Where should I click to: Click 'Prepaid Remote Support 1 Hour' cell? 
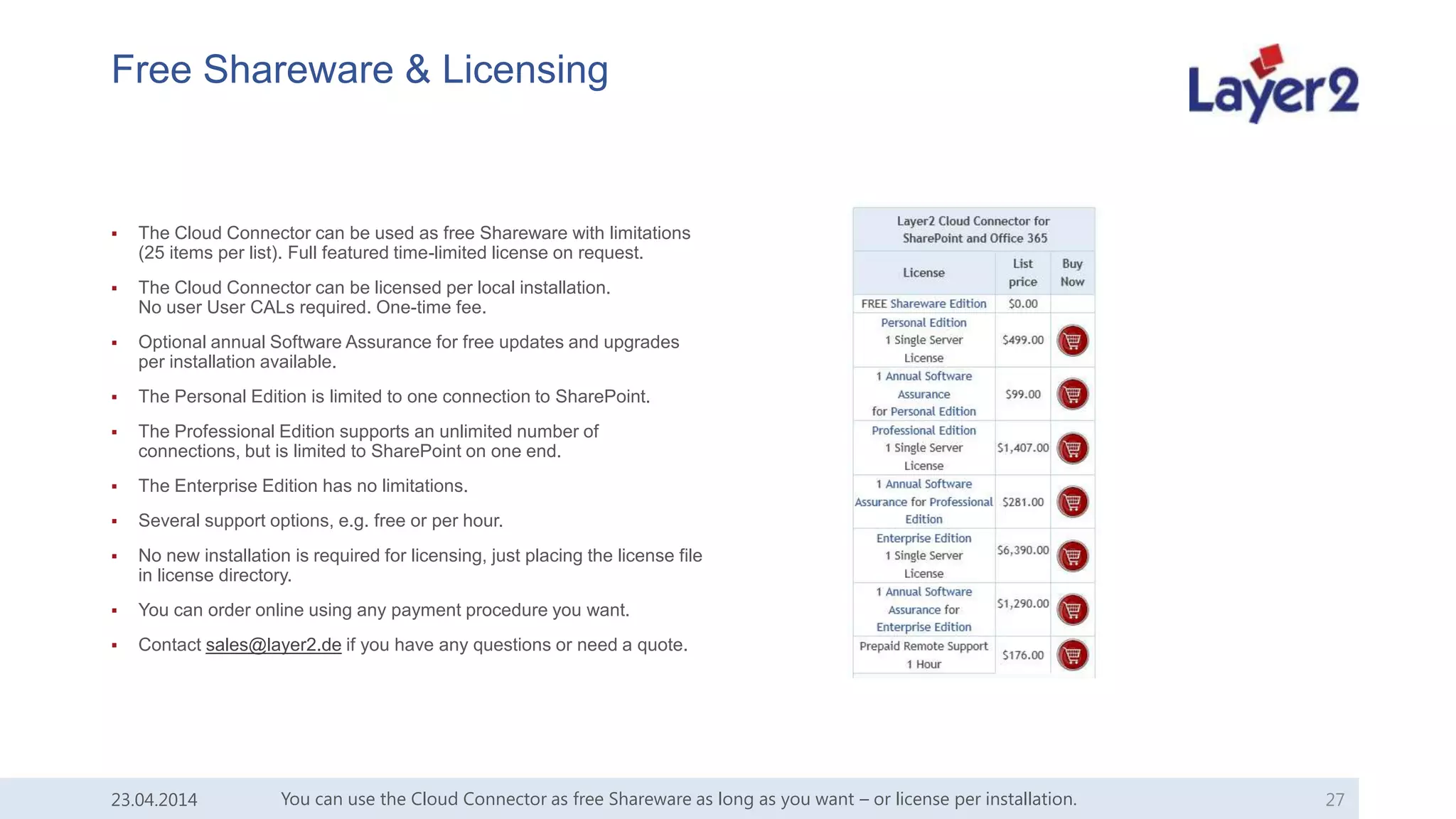tap(924, 655)
